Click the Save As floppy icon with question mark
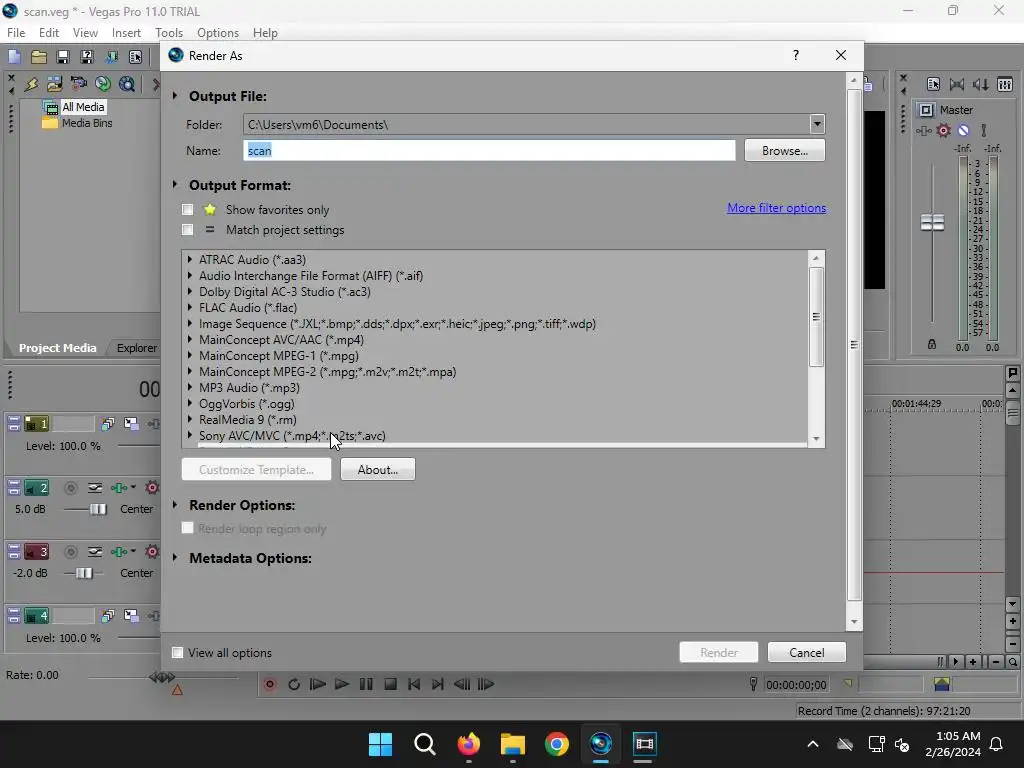The width and height of the screenshot is (1024, 768). tap(87, 57)
